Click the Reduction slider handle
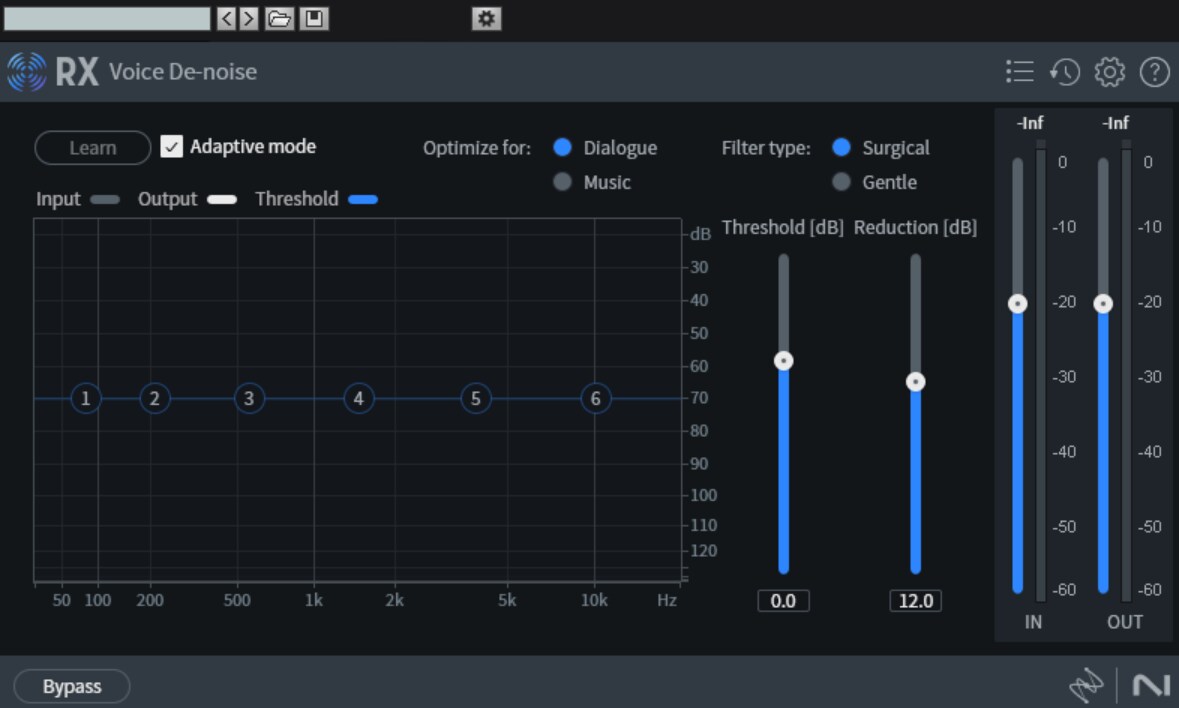 tap(915, 382)
